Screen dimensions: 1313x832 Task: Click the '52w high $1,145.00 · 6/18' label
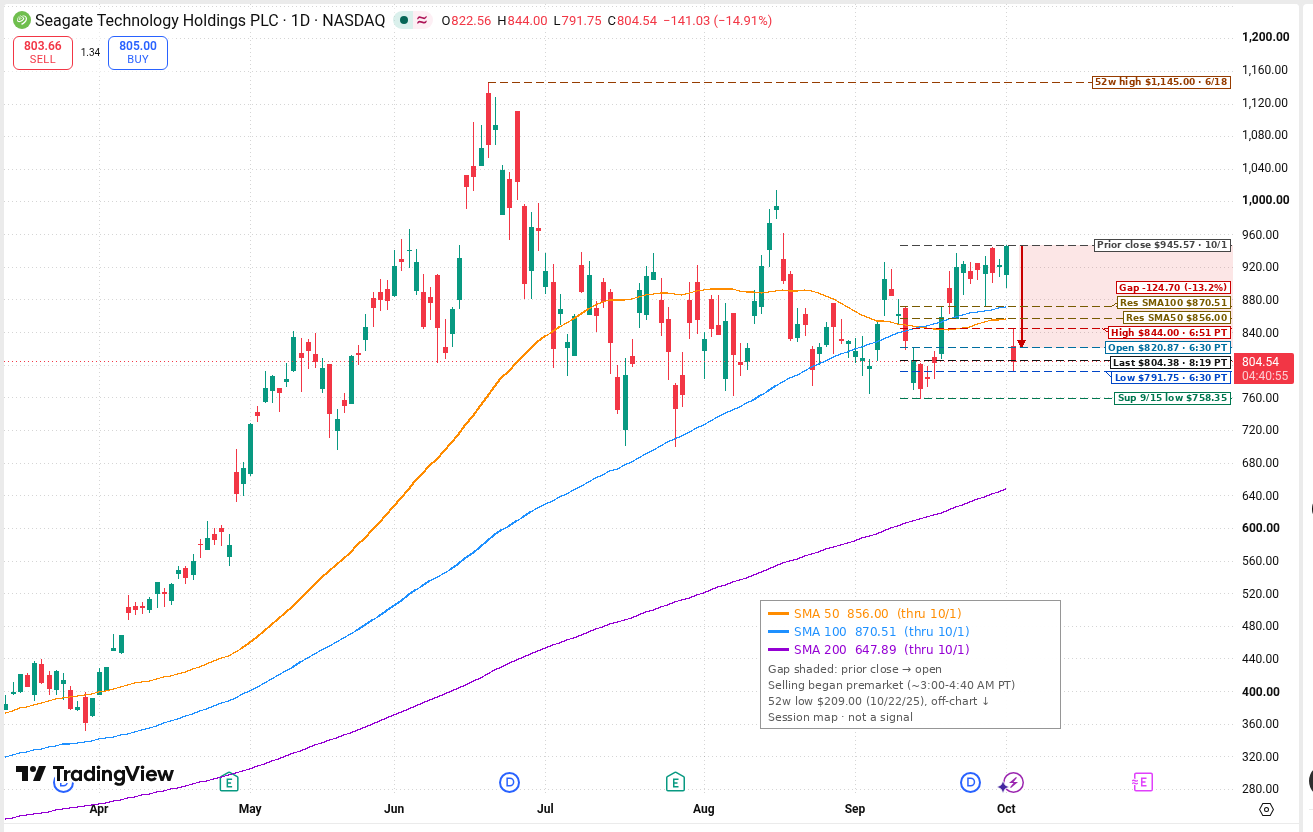pyautogui.click(x=1160, y=82)
